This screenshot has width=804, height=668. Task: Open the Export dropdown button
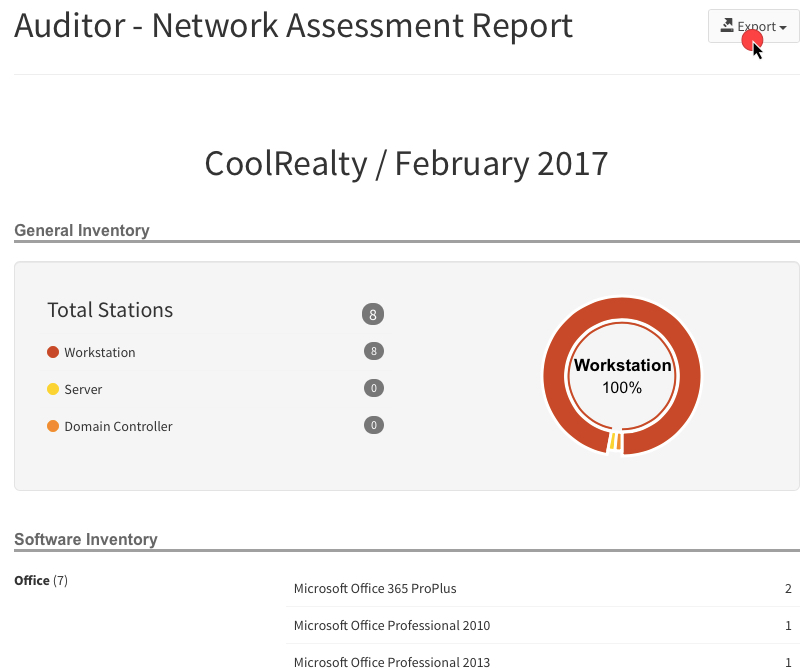click(753, 26)
